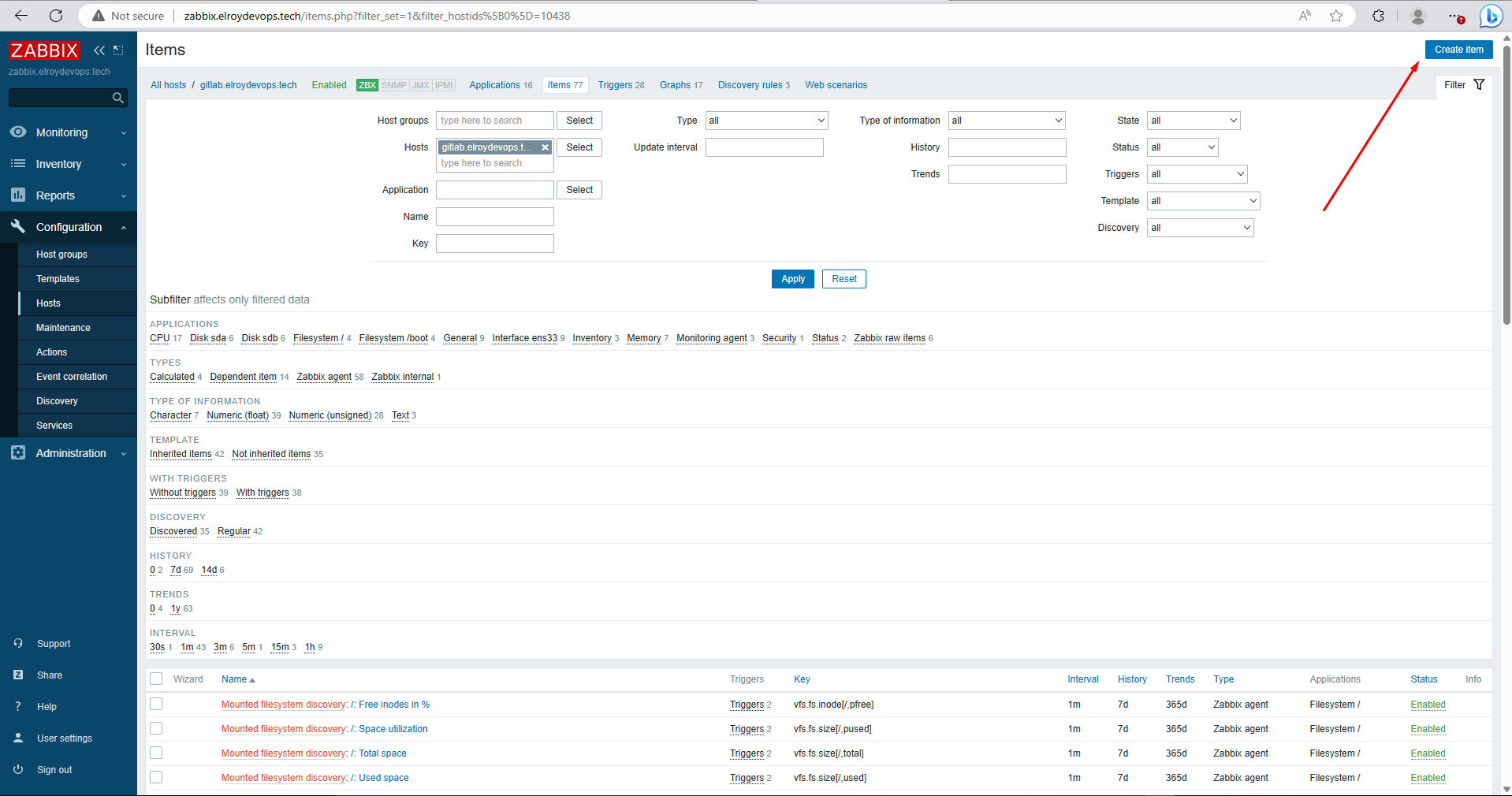Open the Template filter dropdown
The height and width of the screenshot is (796, 1512).
tap(1203, 201)
